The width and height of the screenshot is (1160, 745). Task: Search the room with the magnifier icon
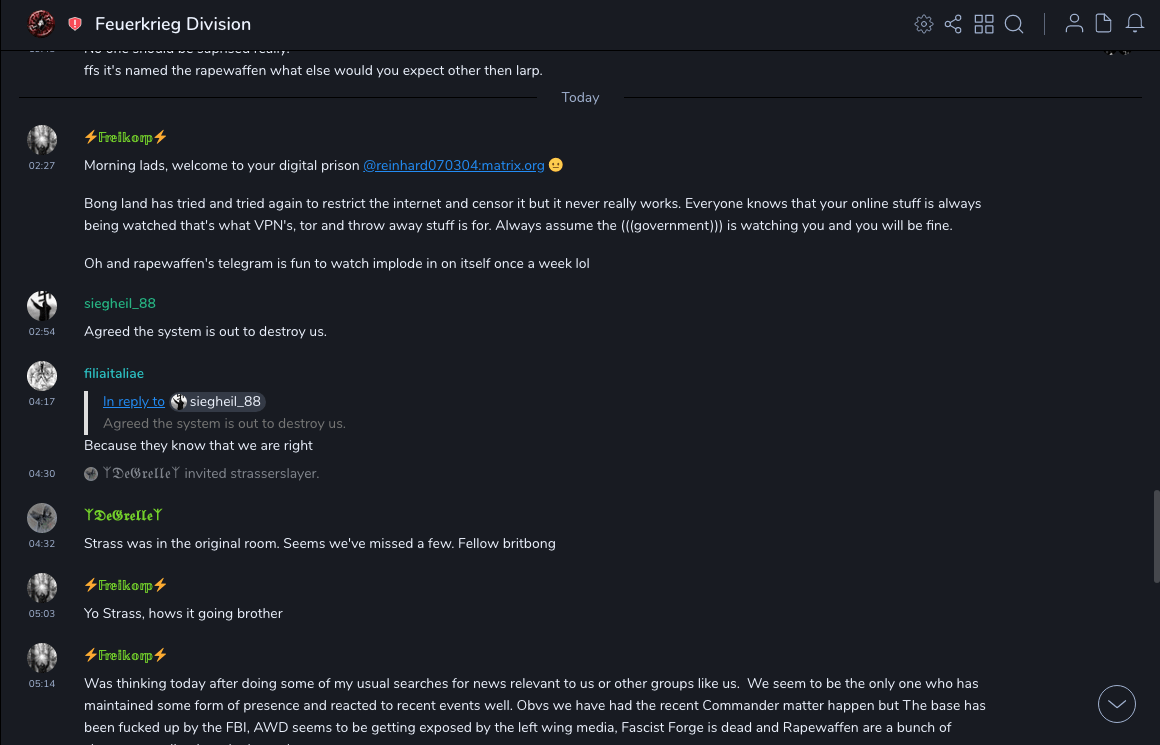tap(1014, 24)
